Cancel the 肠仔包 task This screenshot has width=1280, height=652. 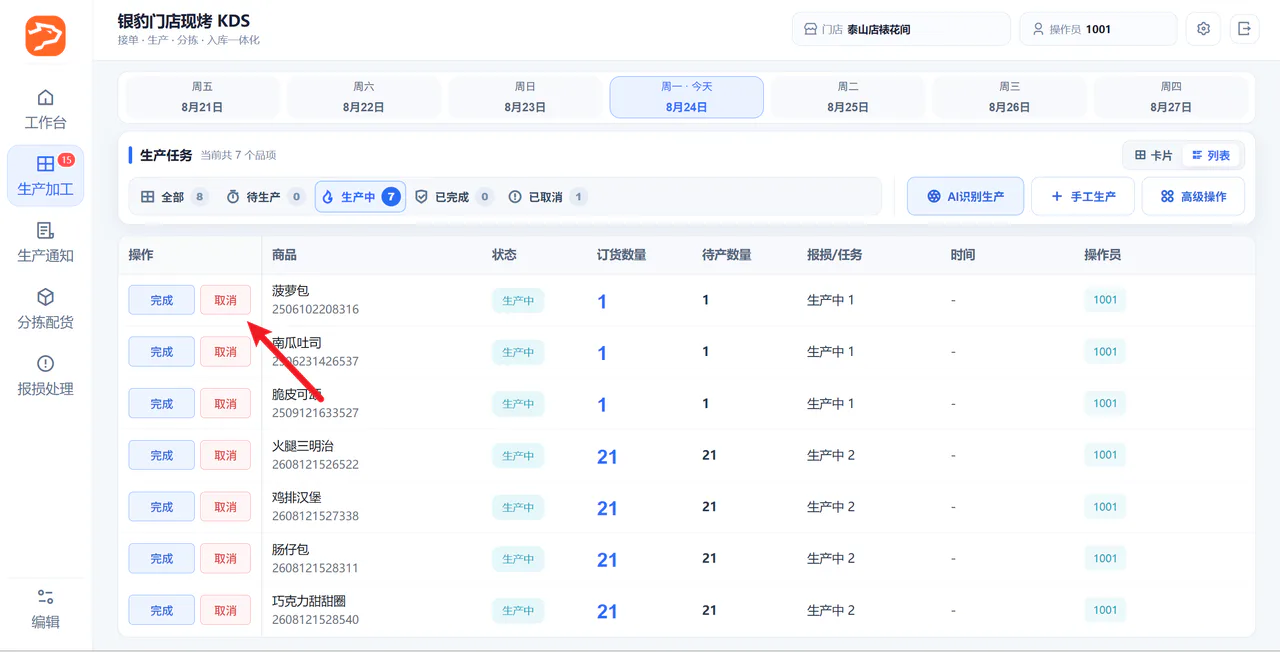(225, 559)
